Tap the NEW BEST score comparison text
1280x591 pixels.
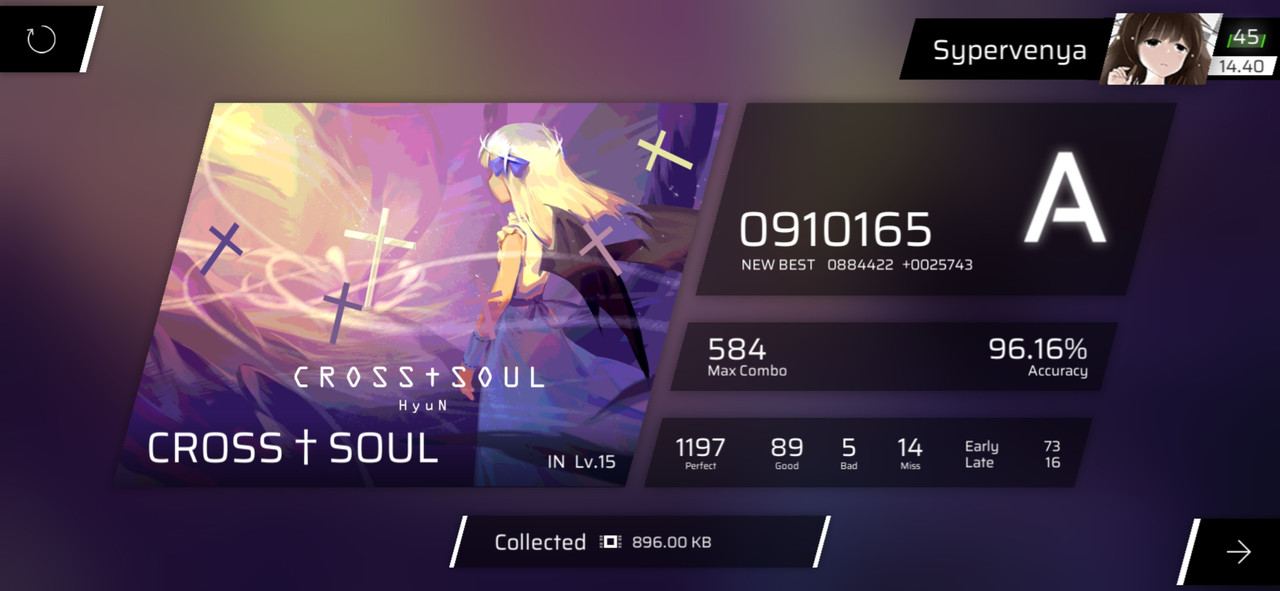pyautogui.click(x=857, y=265)
